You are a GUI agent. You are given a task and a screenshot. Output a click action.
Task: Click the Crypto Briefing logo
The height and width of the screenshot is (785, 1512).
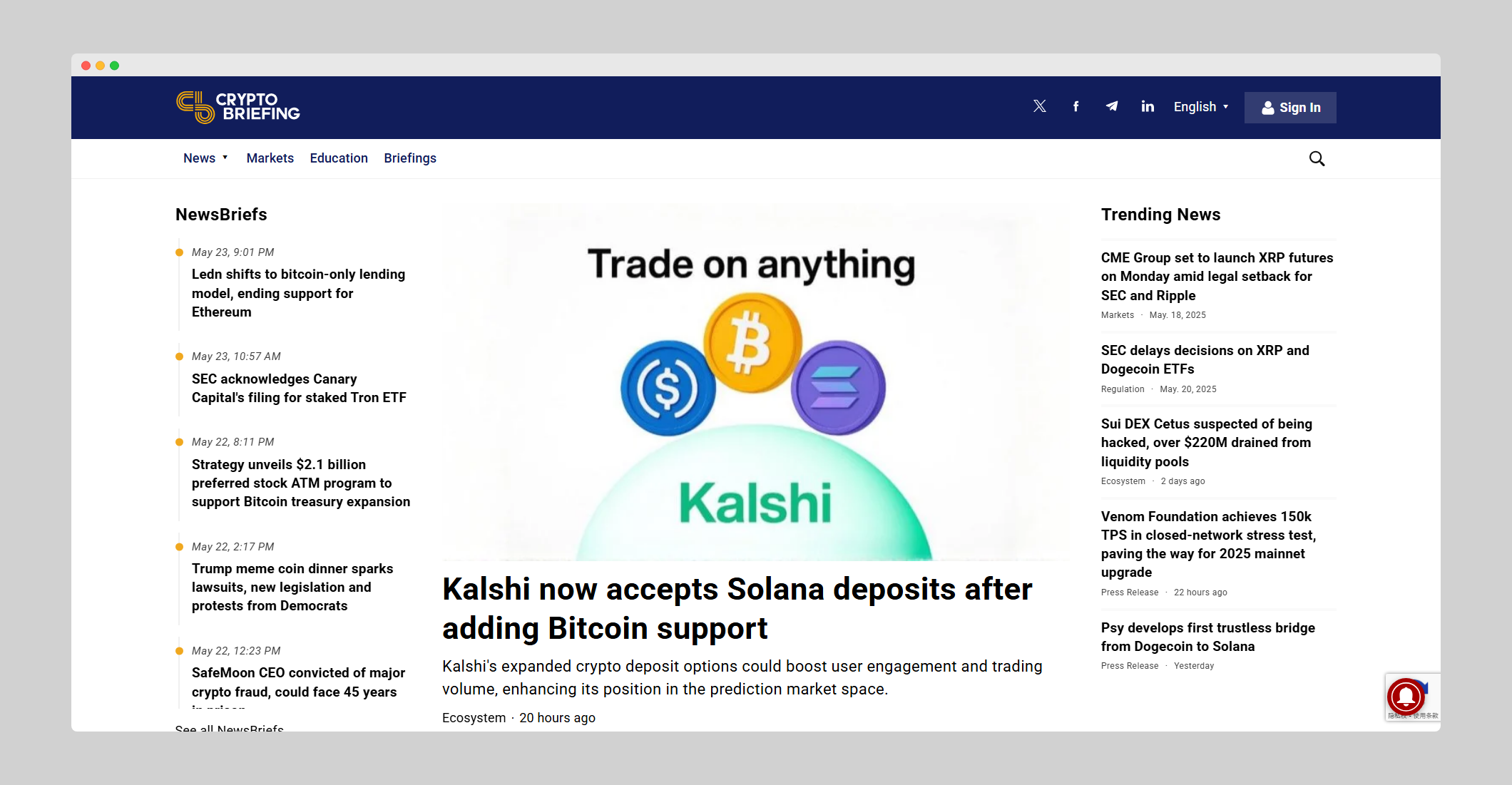click(x=237, y=107)
